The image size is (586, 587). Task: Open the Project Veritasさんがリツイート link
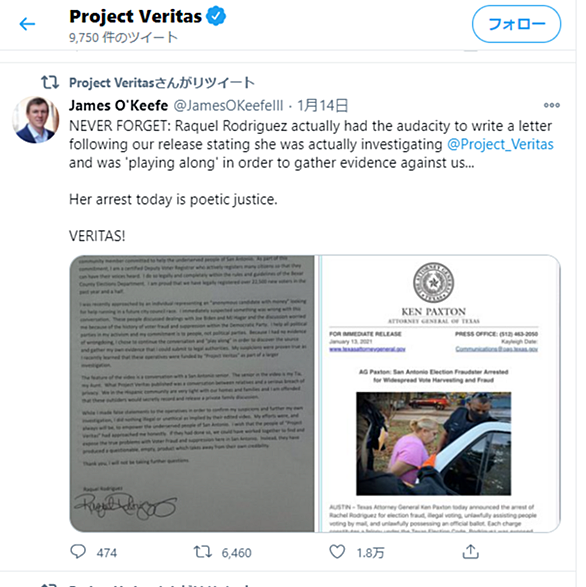(162, 82)
